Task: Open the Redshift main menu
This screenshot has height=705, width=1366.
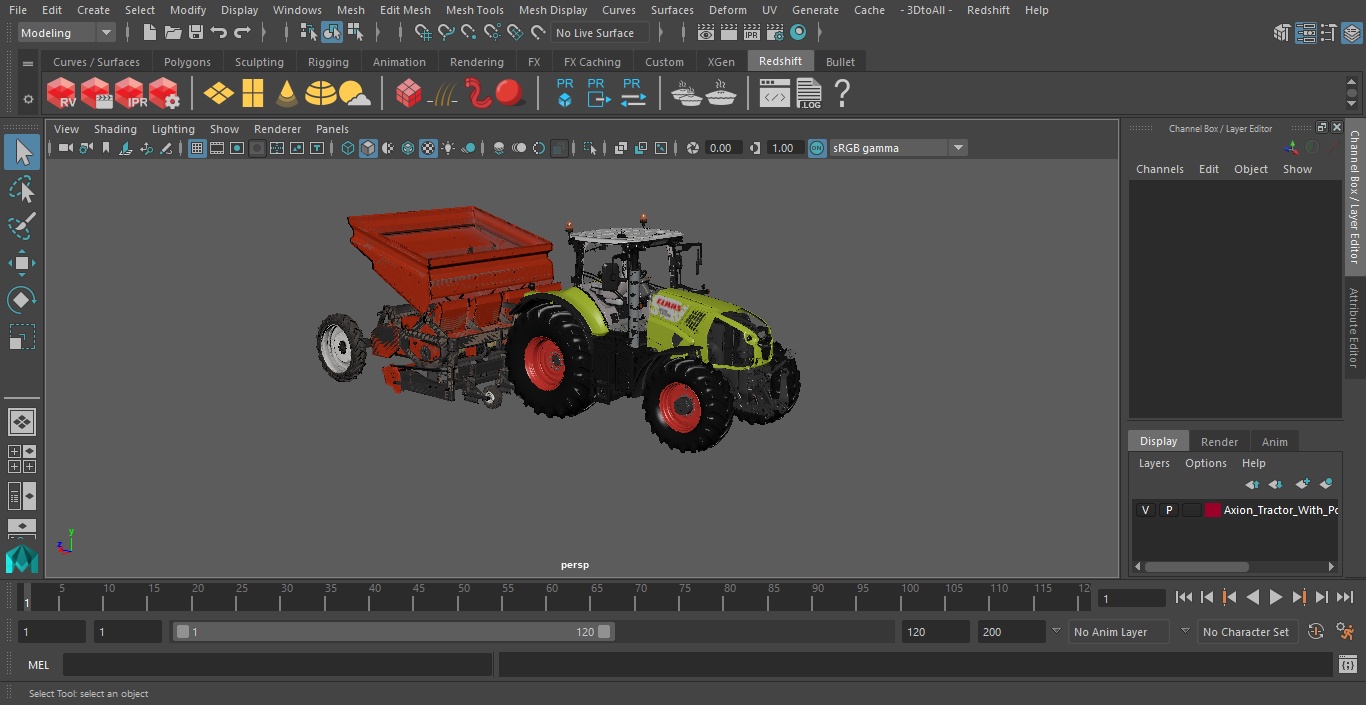Action: click(x=988, y=10)
